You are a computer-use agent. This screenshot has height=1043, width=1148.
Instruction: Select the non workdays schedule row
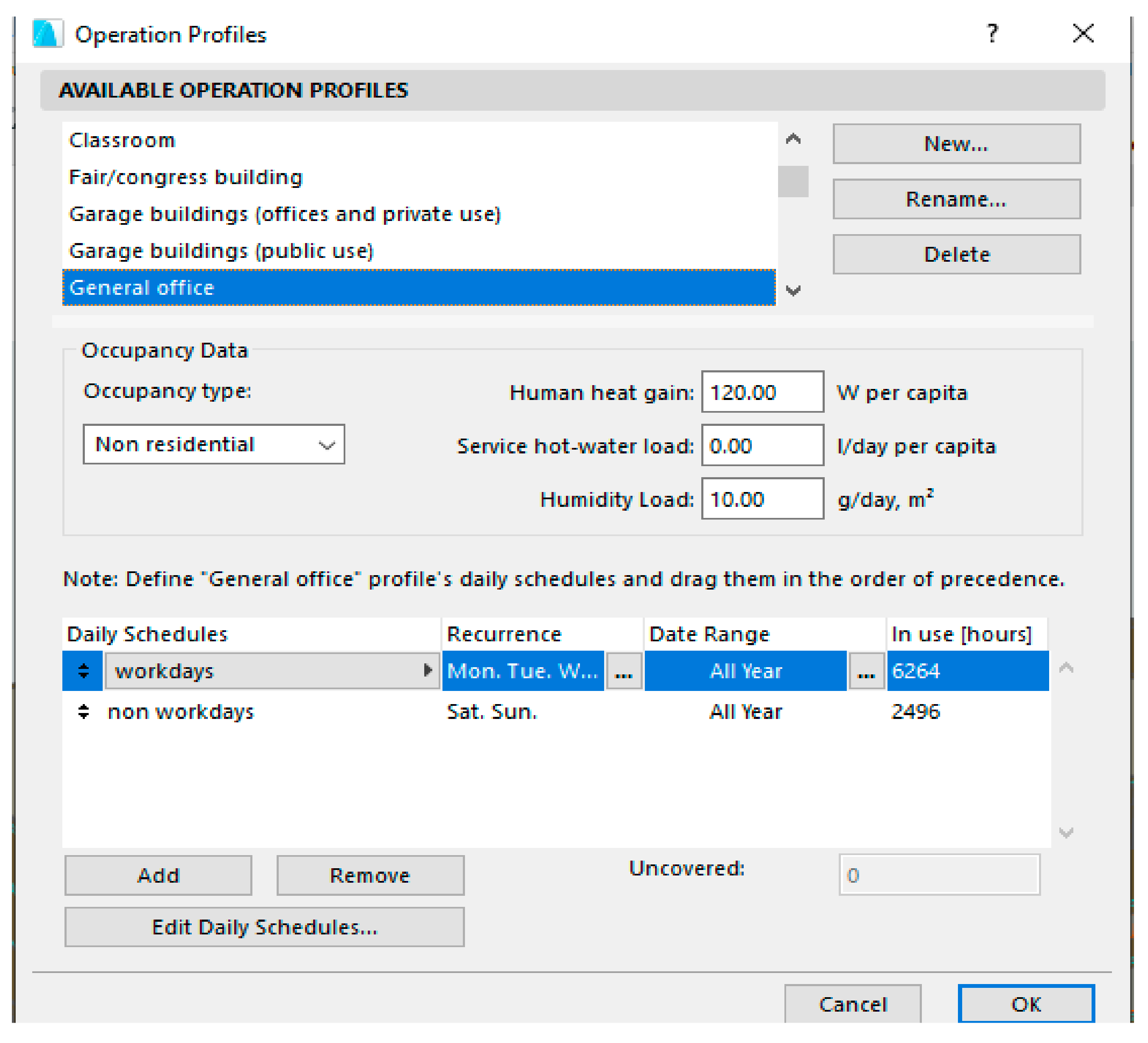[x=180, y=712]
